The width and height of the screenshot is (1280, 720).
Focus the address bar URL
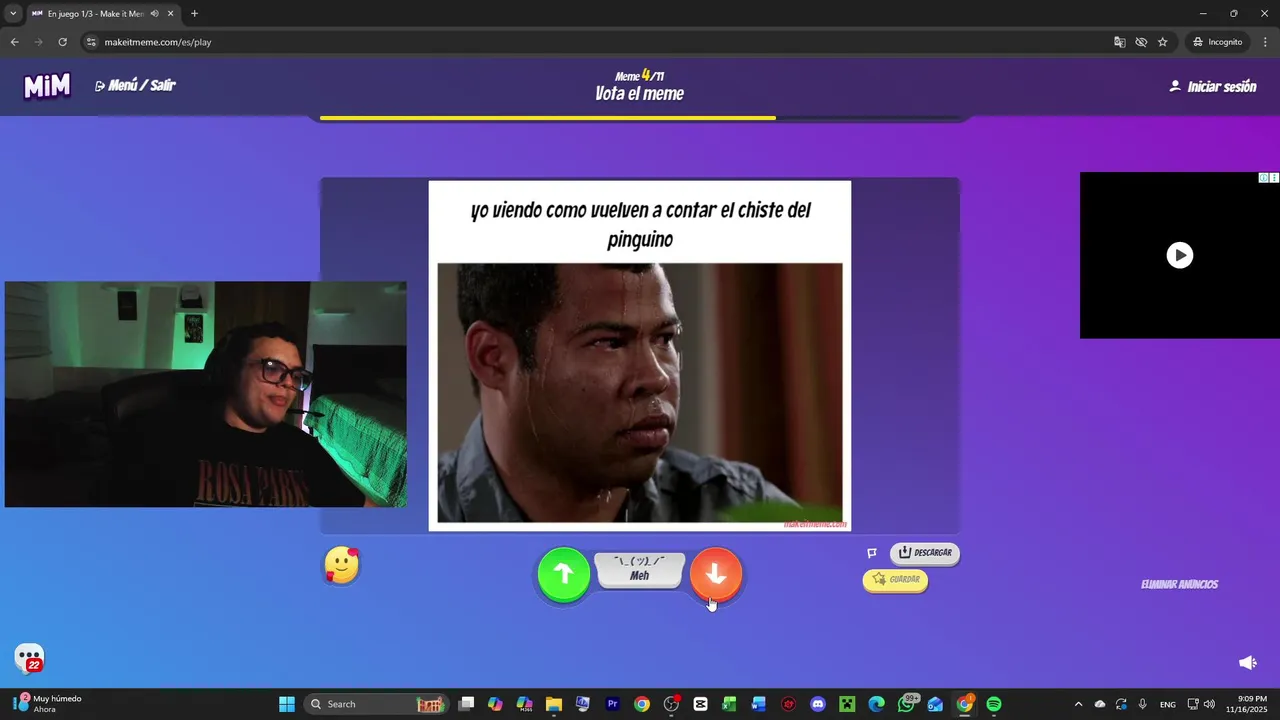pos(158,42)
